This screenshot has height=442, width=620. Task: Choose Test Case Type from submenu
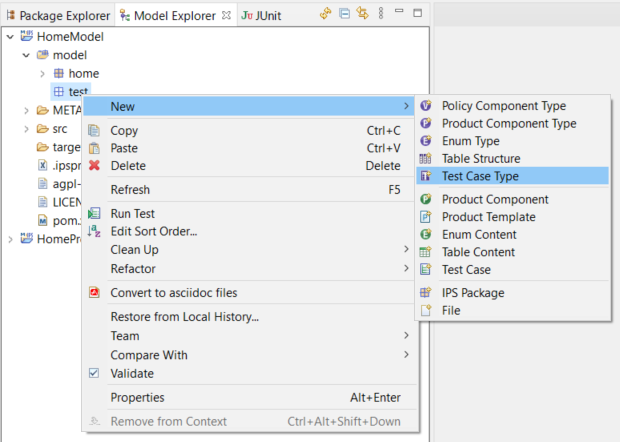point(480,176)
